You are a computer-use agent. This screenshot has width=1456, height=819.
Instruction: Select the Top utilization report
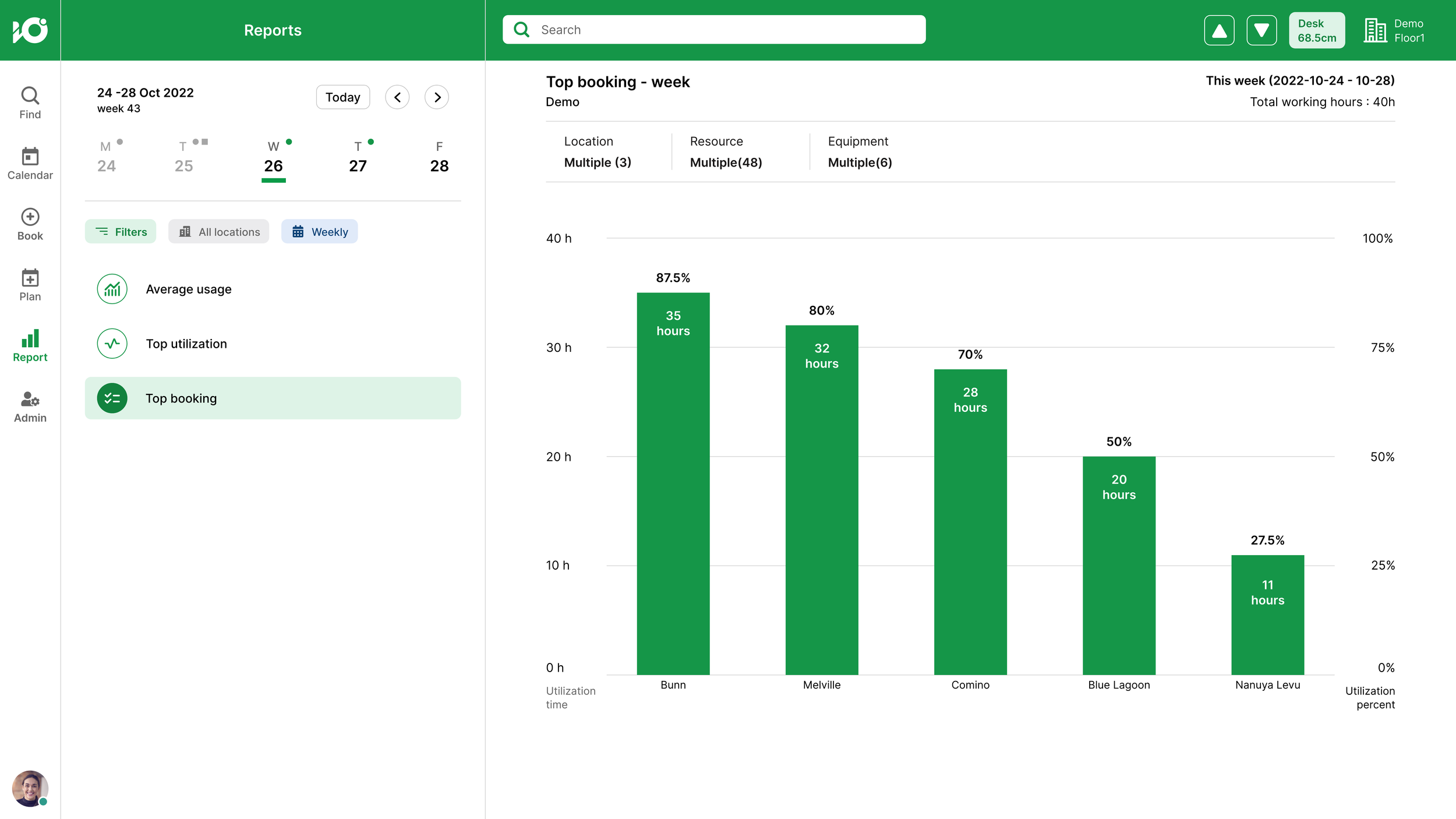(273, 344)
